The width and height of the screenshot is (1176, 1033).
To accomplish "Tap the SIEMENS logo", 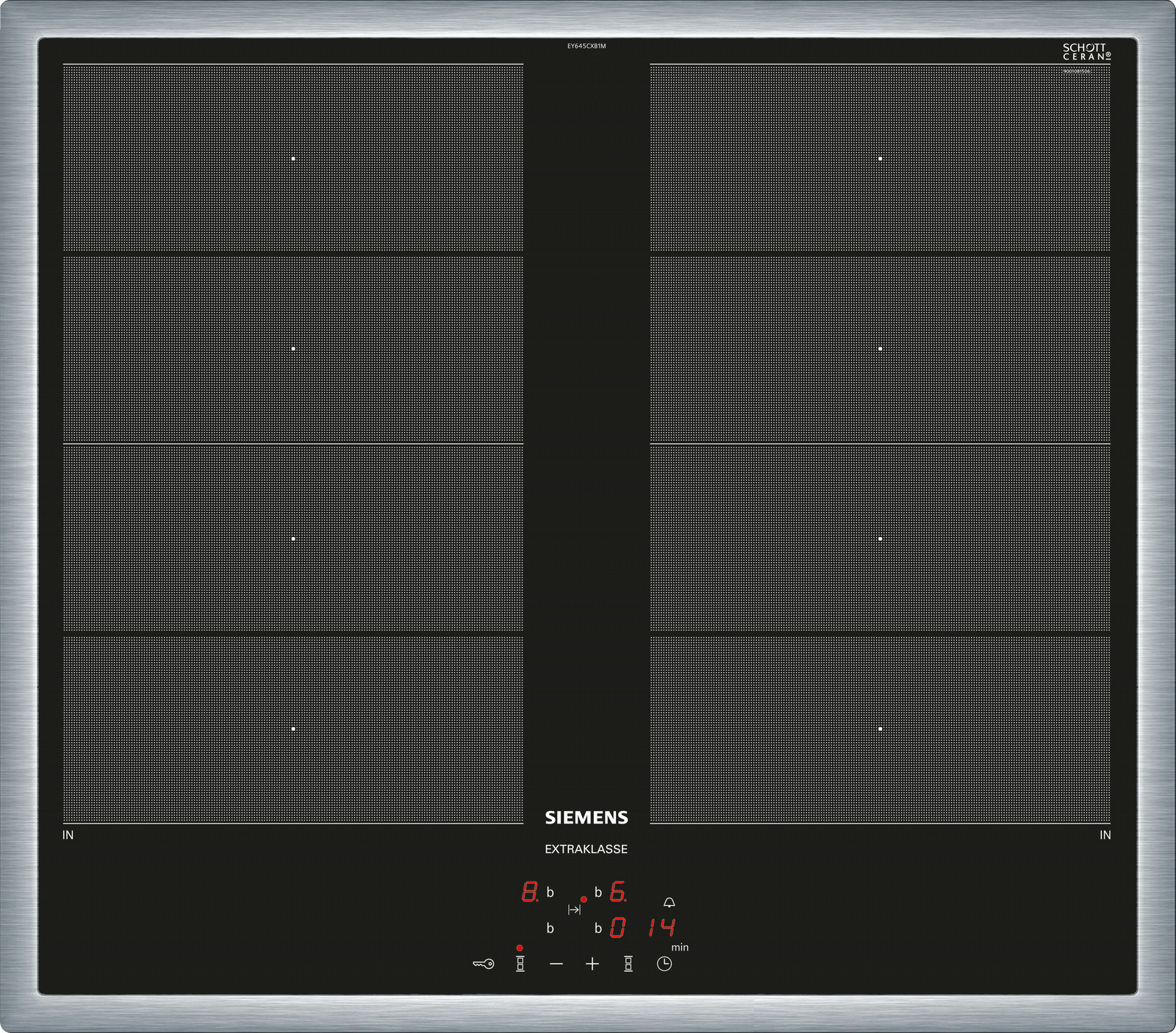I will [x=587, y=818].
